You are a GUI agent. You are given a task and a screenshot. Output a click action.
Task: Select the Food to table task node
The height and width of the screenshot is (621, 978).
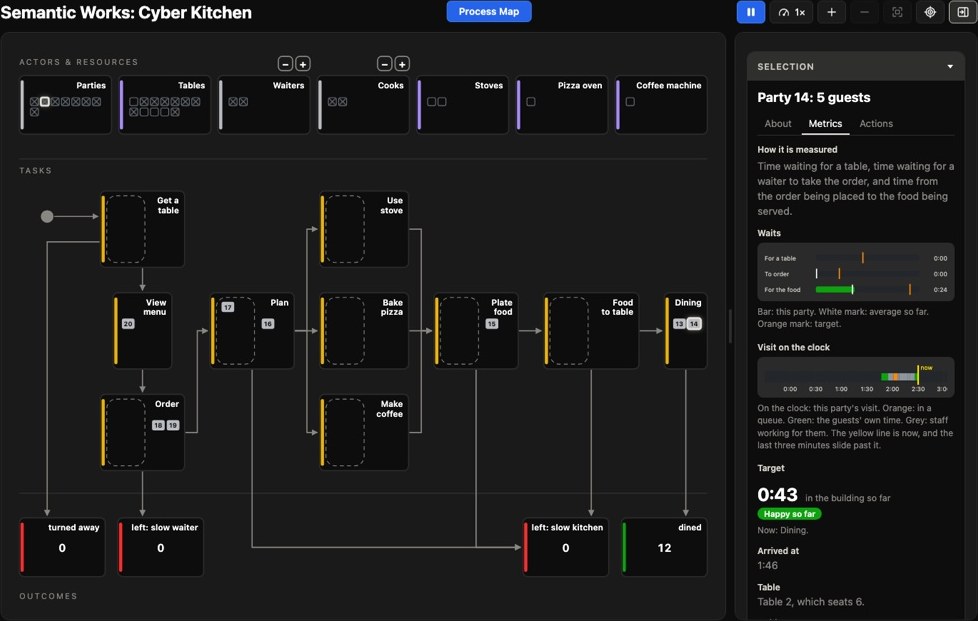click(x=591, y=331)
